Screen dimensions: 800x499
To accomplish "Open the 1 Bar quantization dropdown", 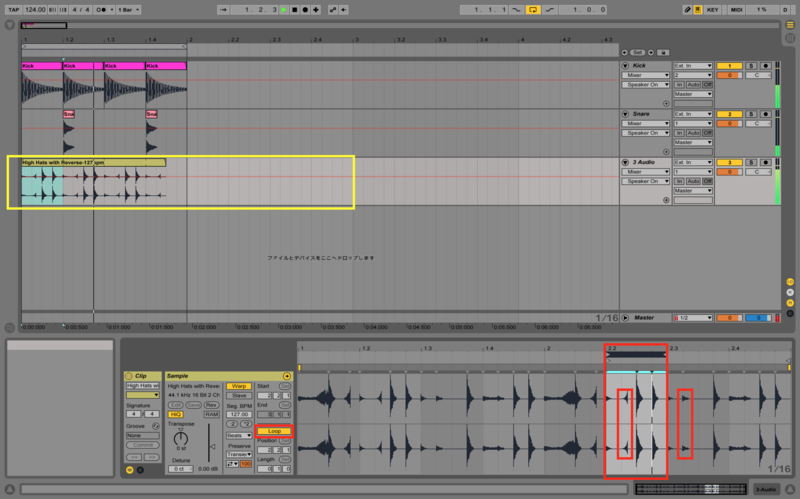I will (x=128, y=10).
